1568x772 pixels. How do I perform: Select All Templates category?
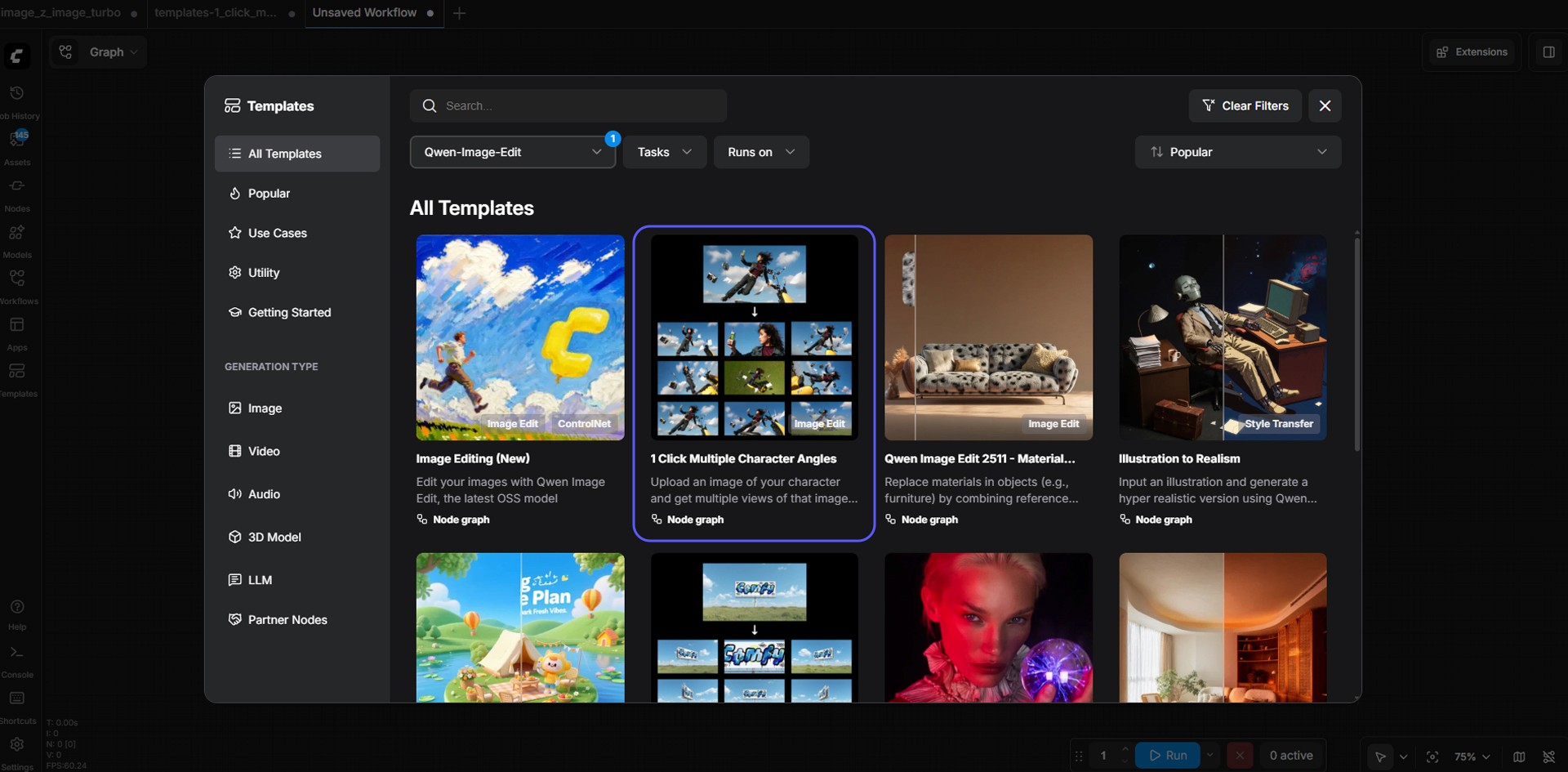(297, 154)
